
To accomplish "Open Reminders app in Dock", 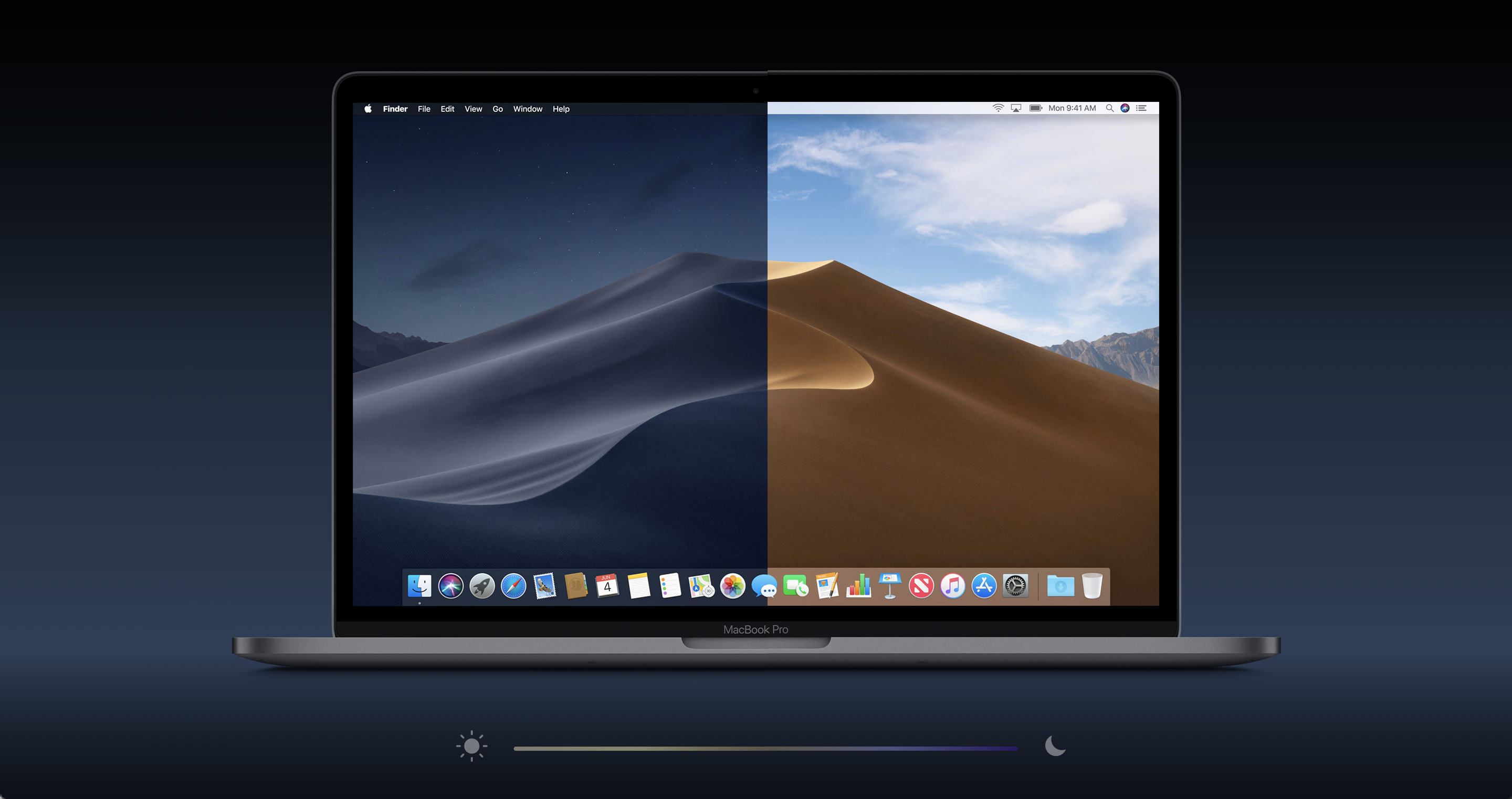I will coord(670,586).
